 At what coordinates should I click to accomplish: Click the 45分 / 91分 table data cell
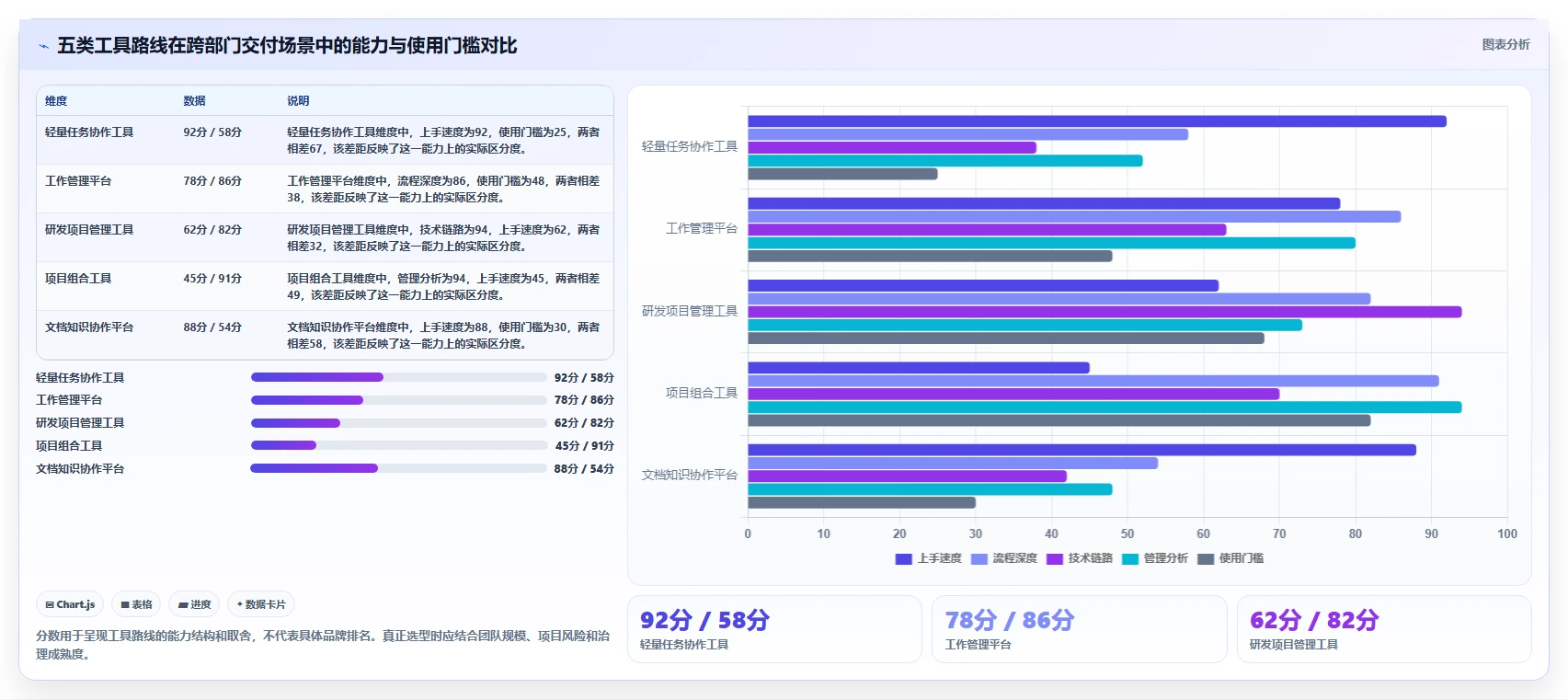coord(212,279)
